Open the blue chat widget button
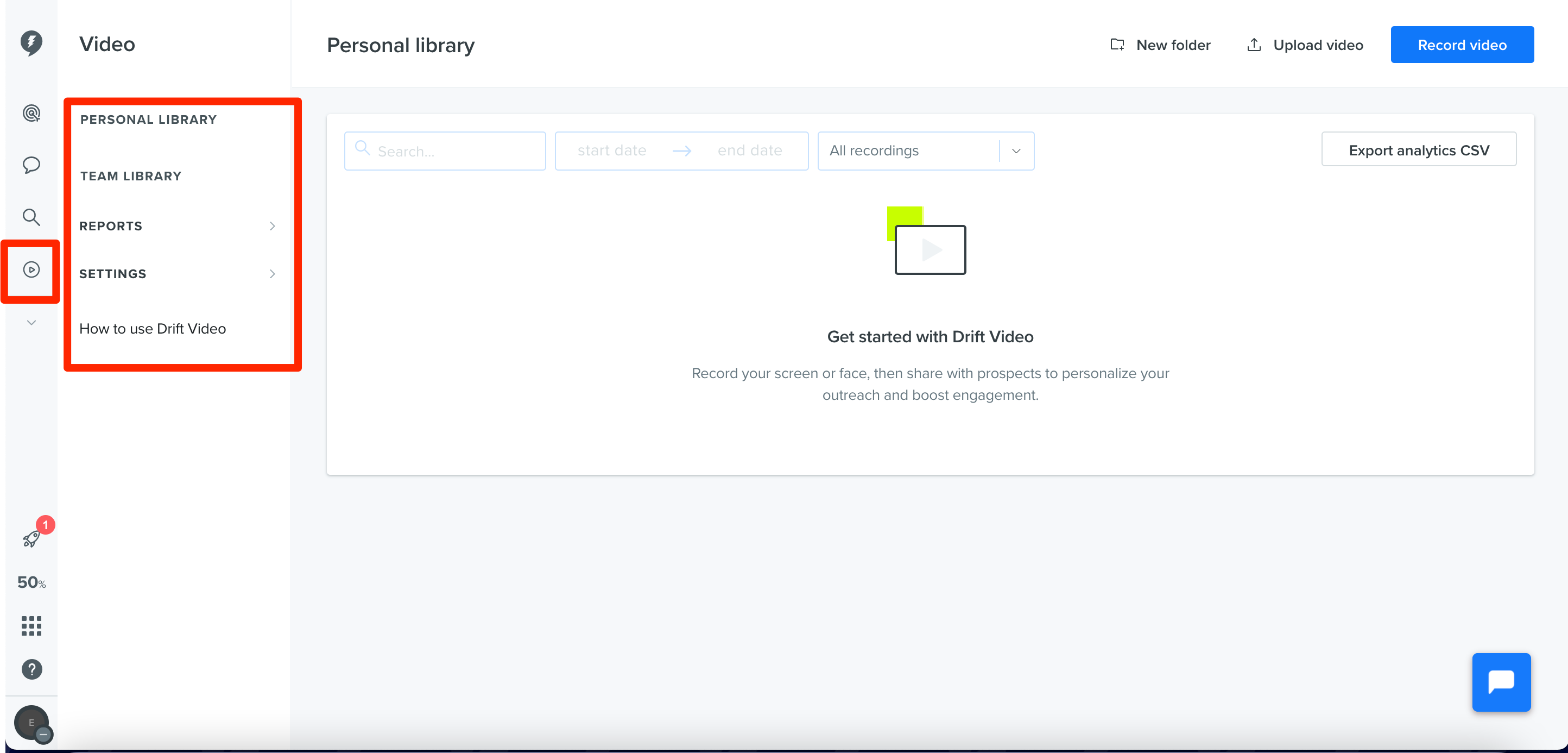Image resolution: width=1568 pixels, height=753 pixels. click(x=1501, y=682)
